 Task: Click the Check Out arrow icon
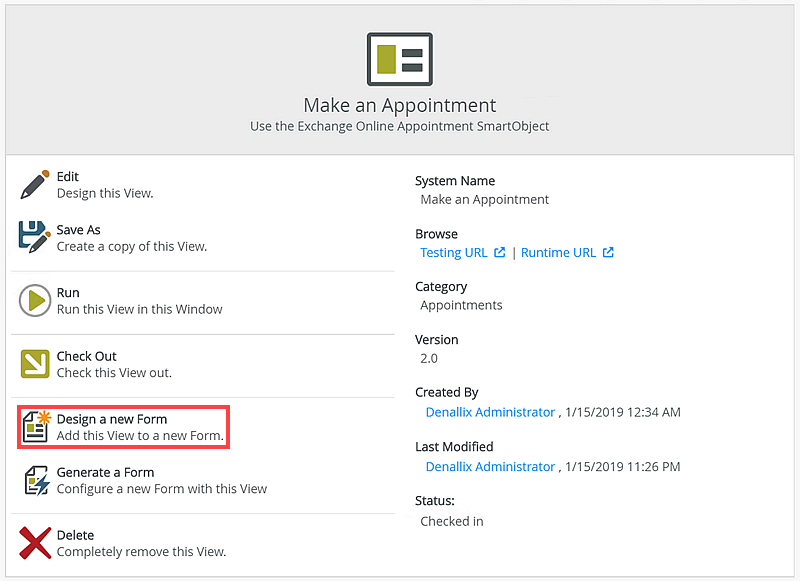click(x=35, y=364)
